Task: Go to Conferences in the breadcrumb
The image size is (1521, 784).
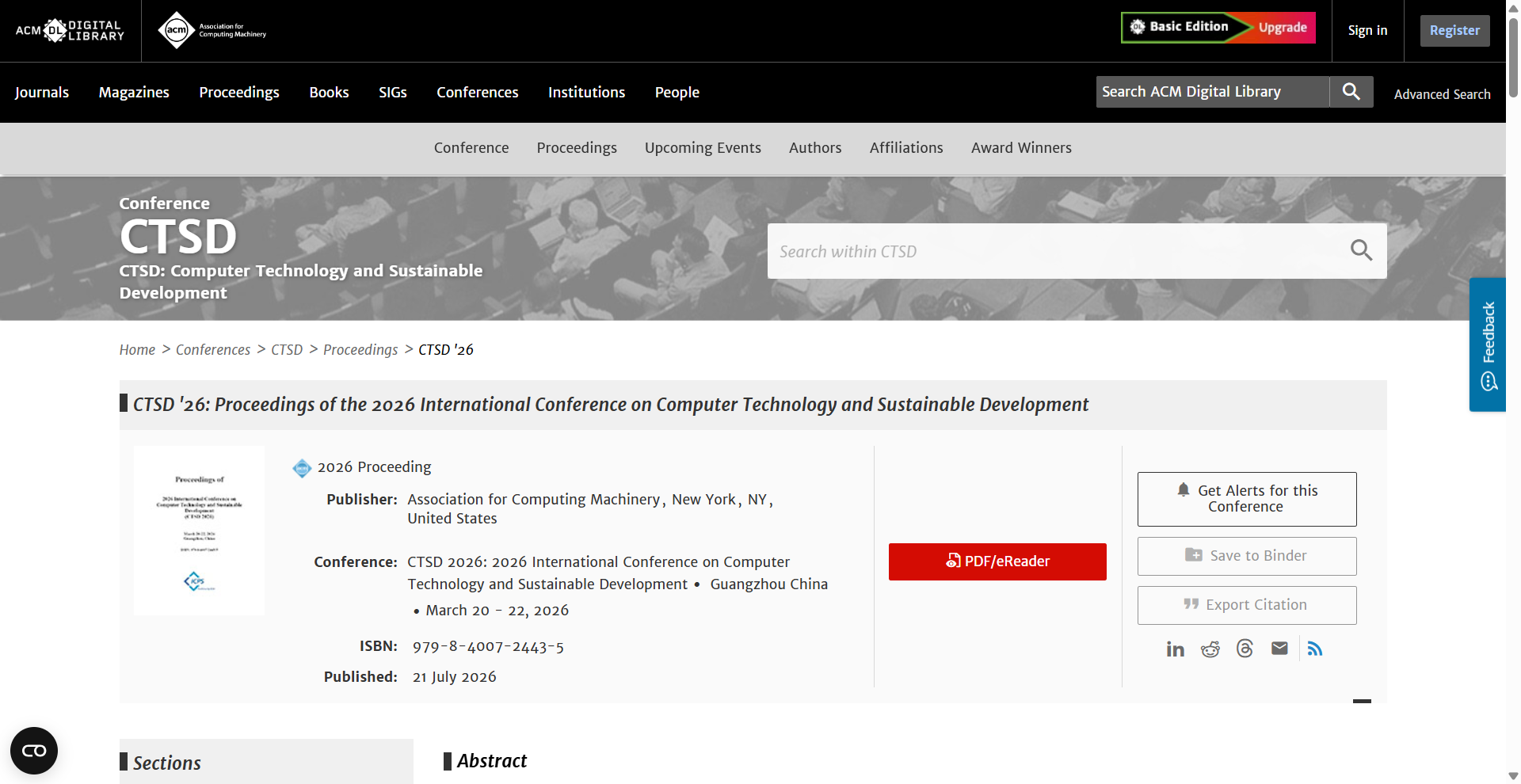Action: (213, 350)
